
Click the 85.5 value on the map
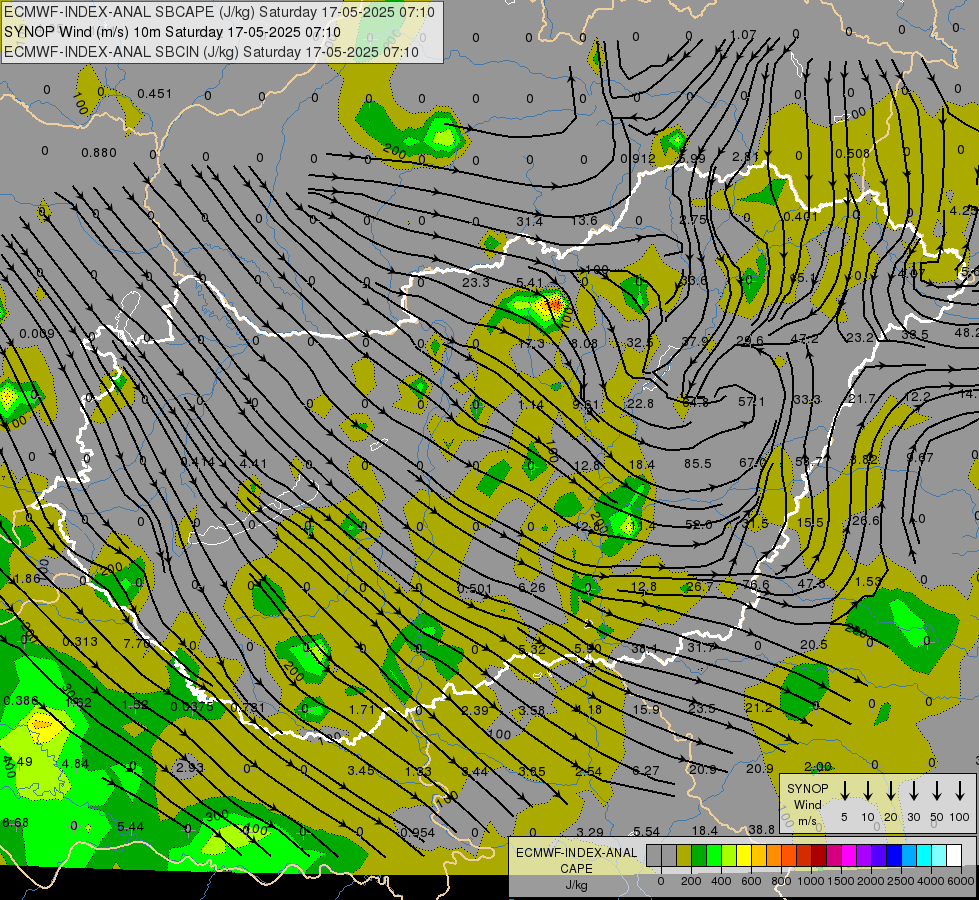click(x=697, y=463)
